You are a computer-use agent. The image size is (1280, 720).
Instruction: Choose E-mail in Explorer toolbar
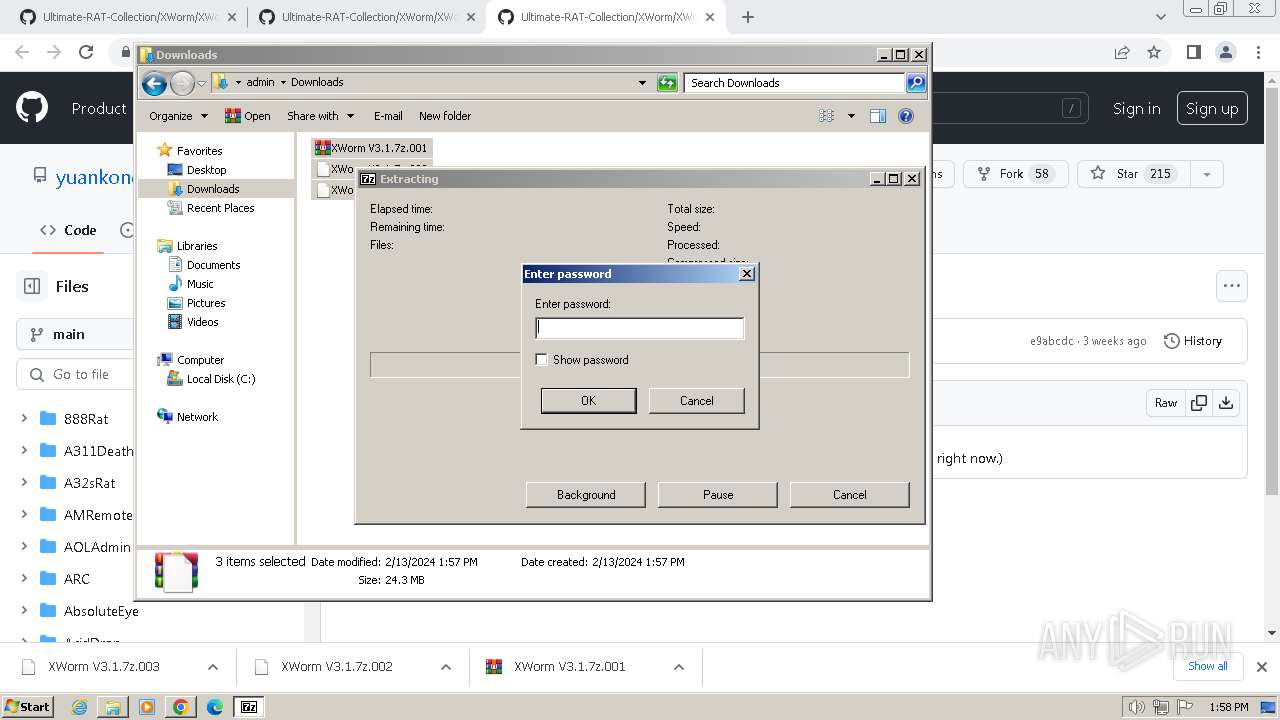pos(388,116)
